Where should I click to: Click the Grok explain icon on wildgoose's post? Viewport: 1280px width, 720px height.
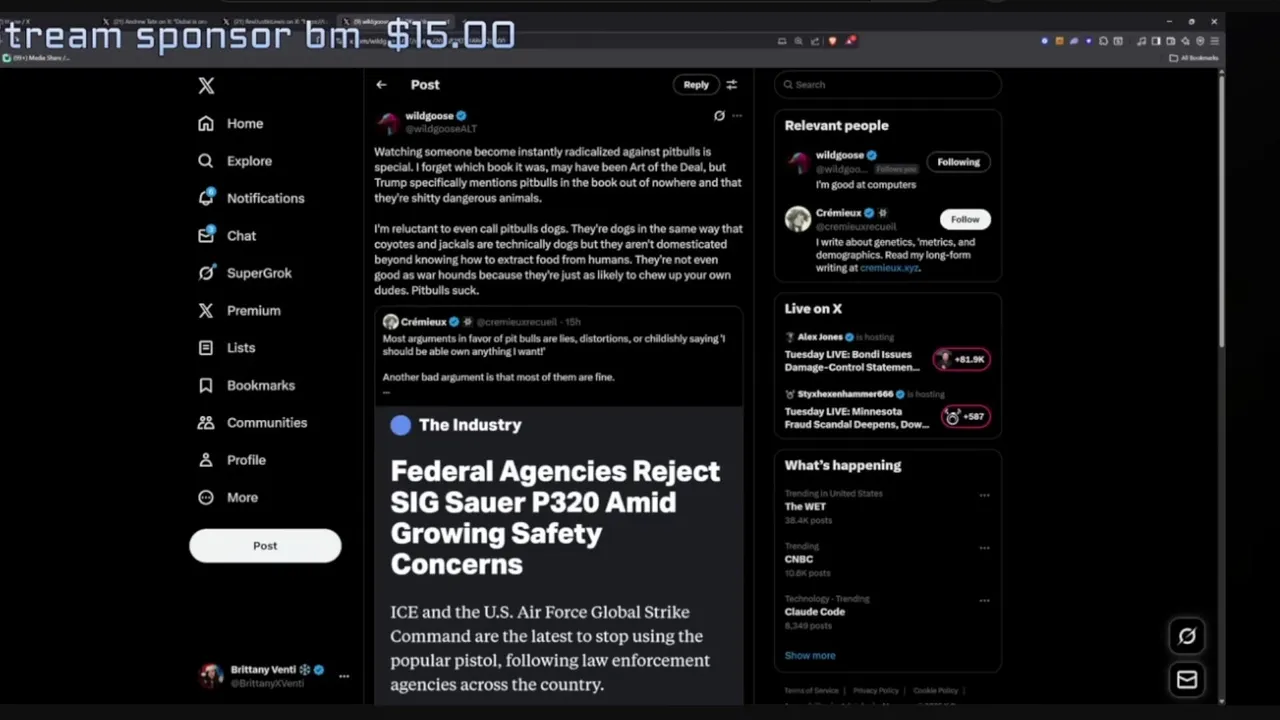719,116
